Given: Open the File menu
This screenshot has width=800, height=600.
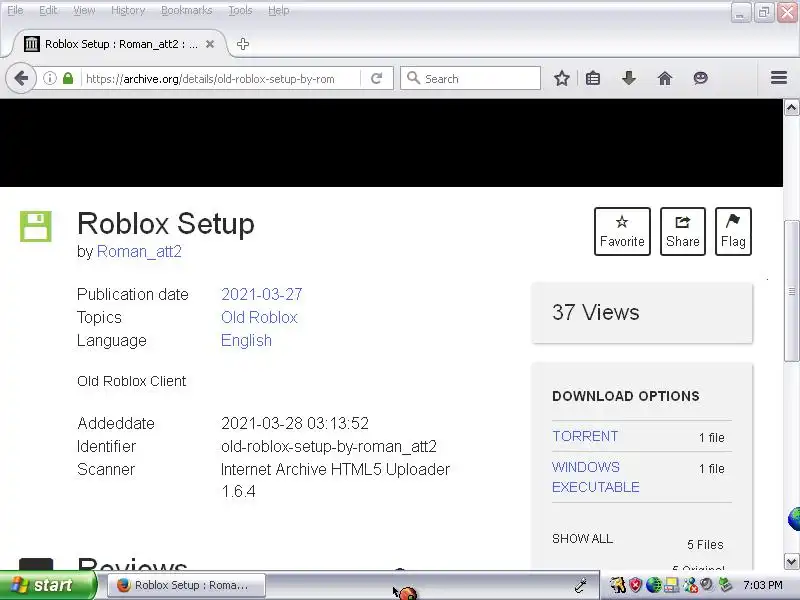Looking at the screenshot, I should (x=15, y=10).
